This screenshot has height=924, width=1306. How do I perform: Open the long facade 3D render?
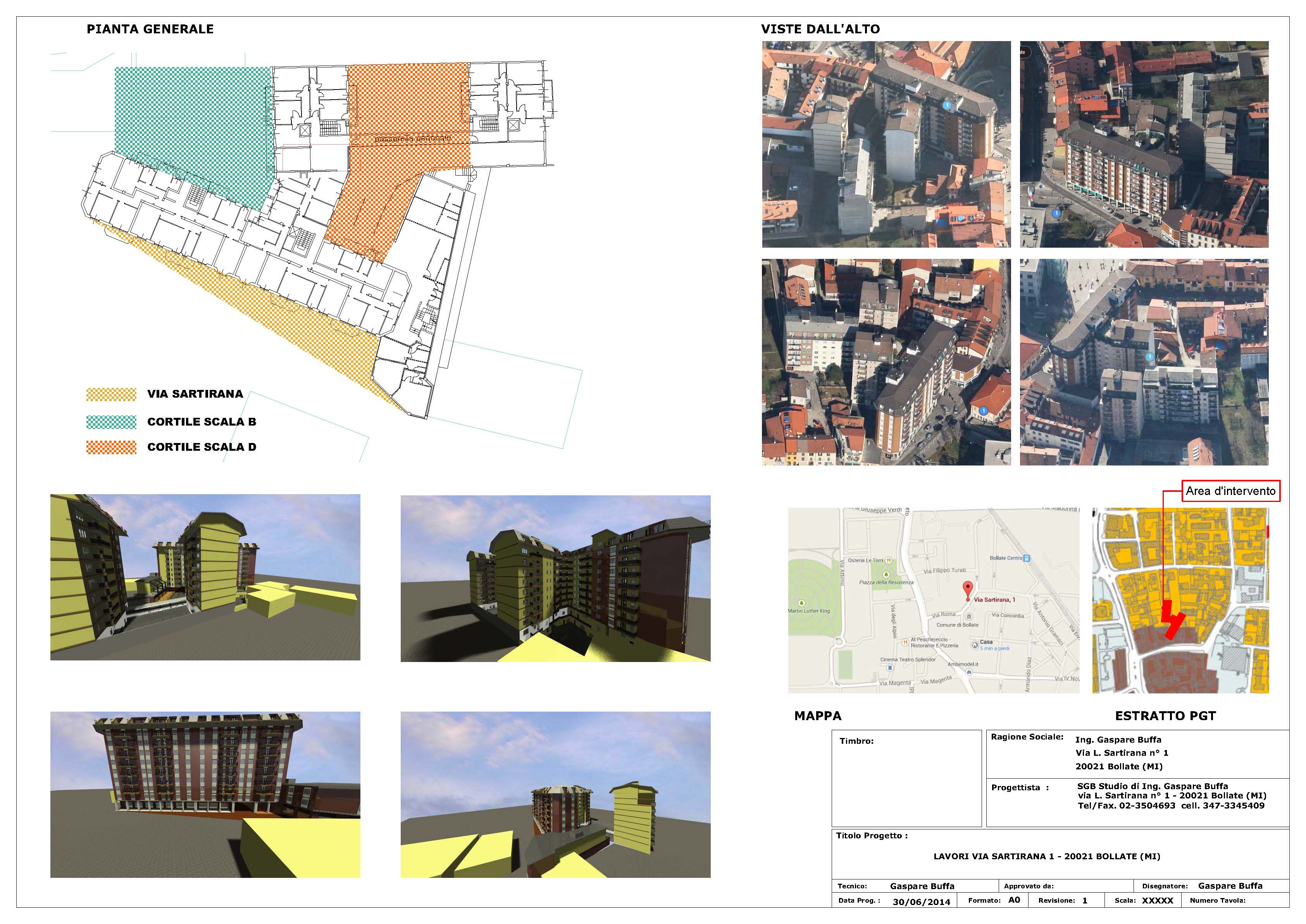tap(205, 794)
